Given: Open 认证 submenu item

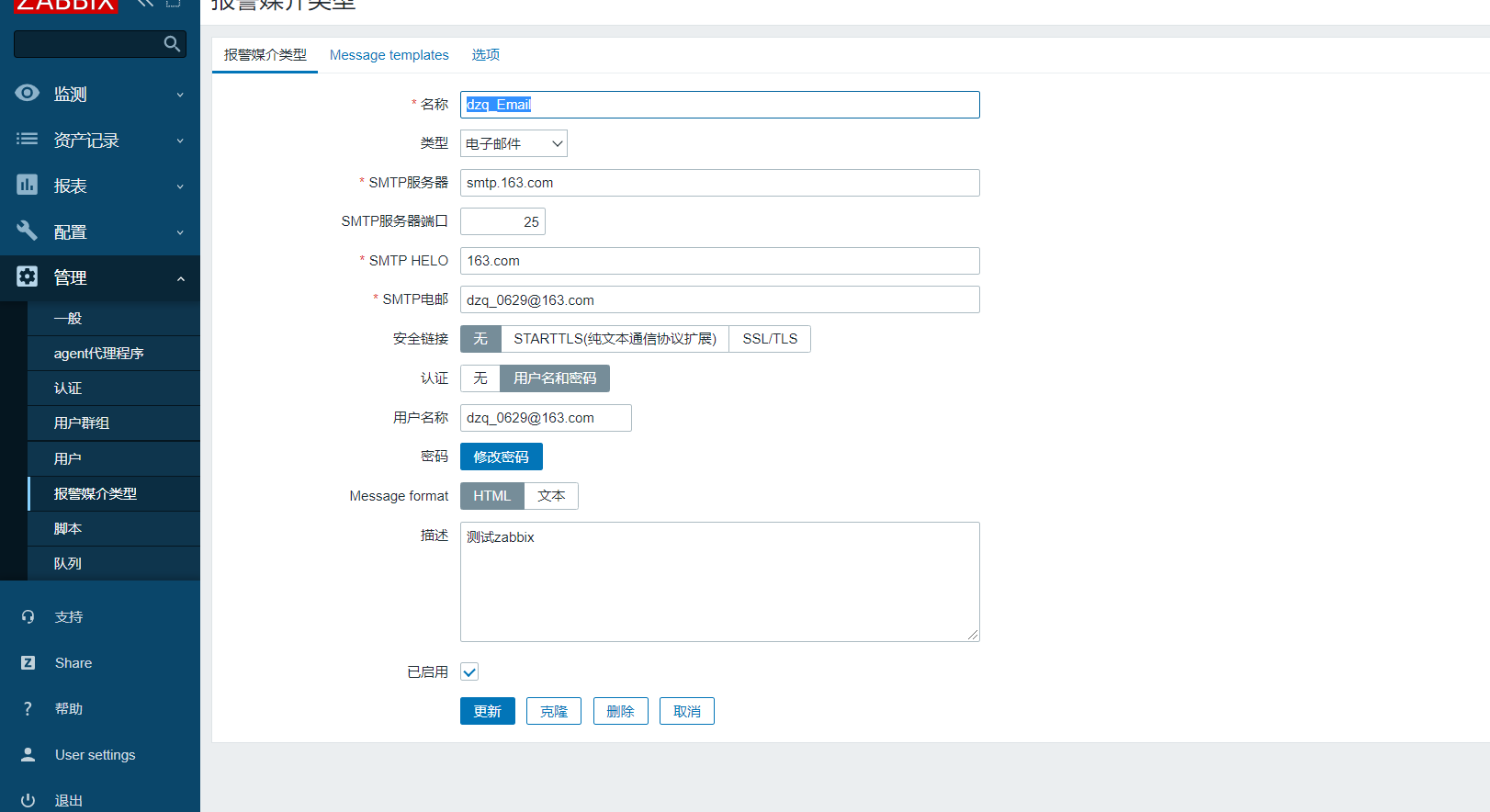Looking at the screenshot, I should pos(114,389).
